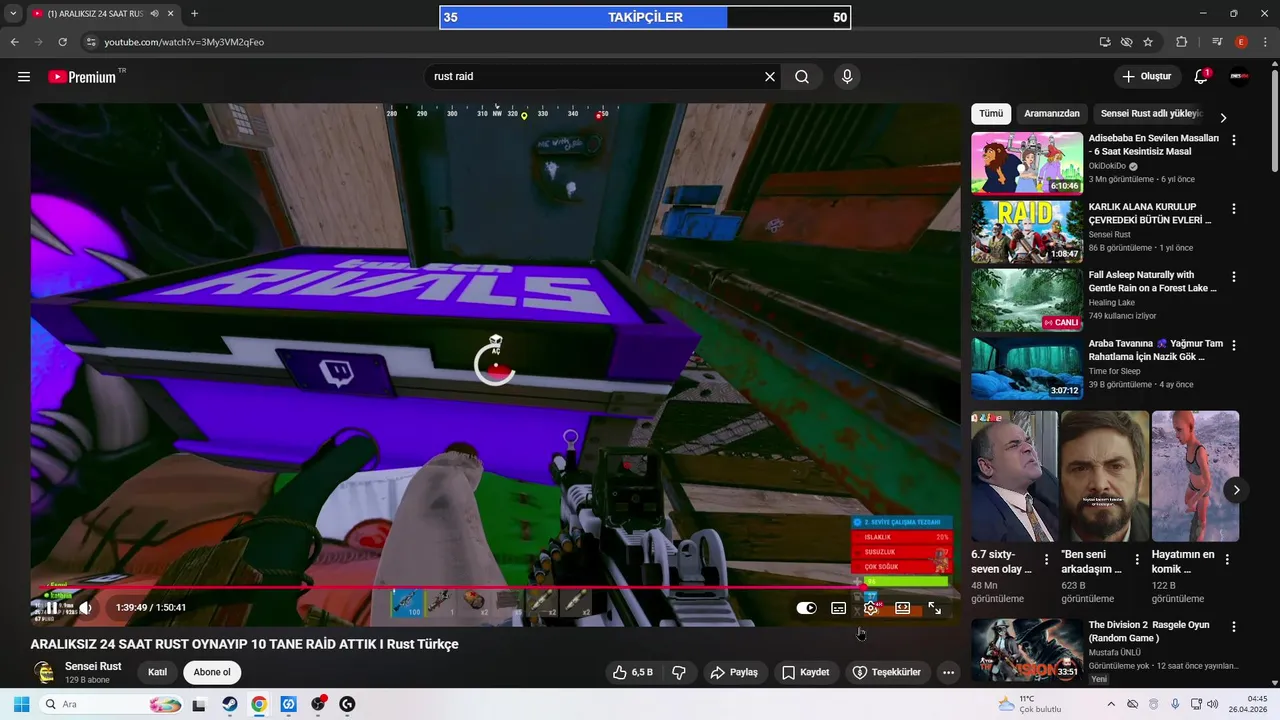
Task: Open YouTube notifications bell
Action: pos(1201,77)
